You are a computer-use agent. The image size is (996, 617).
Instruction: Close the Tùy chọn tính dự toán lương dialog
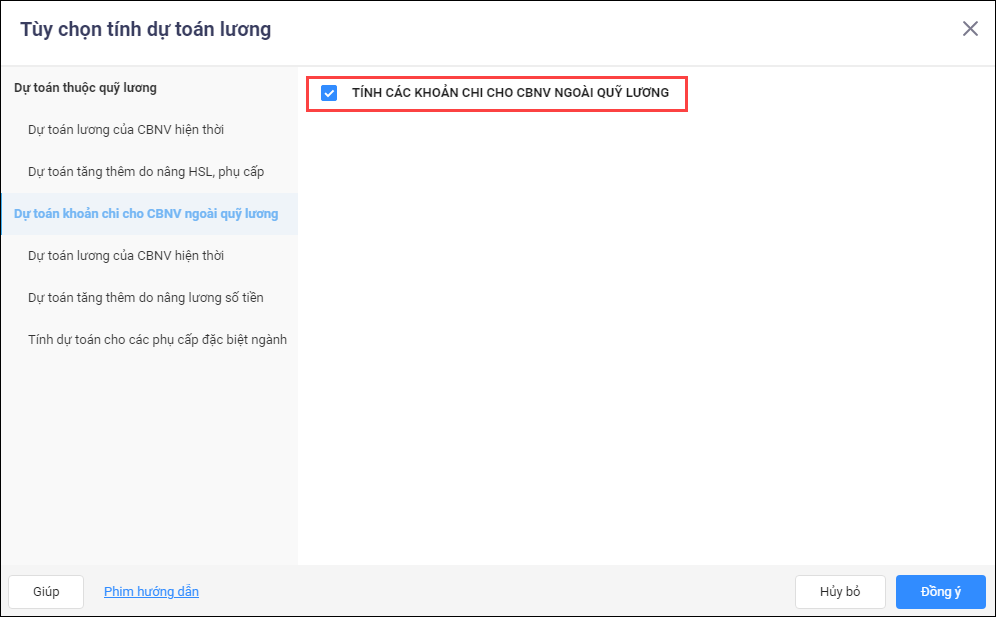(970, 29)
